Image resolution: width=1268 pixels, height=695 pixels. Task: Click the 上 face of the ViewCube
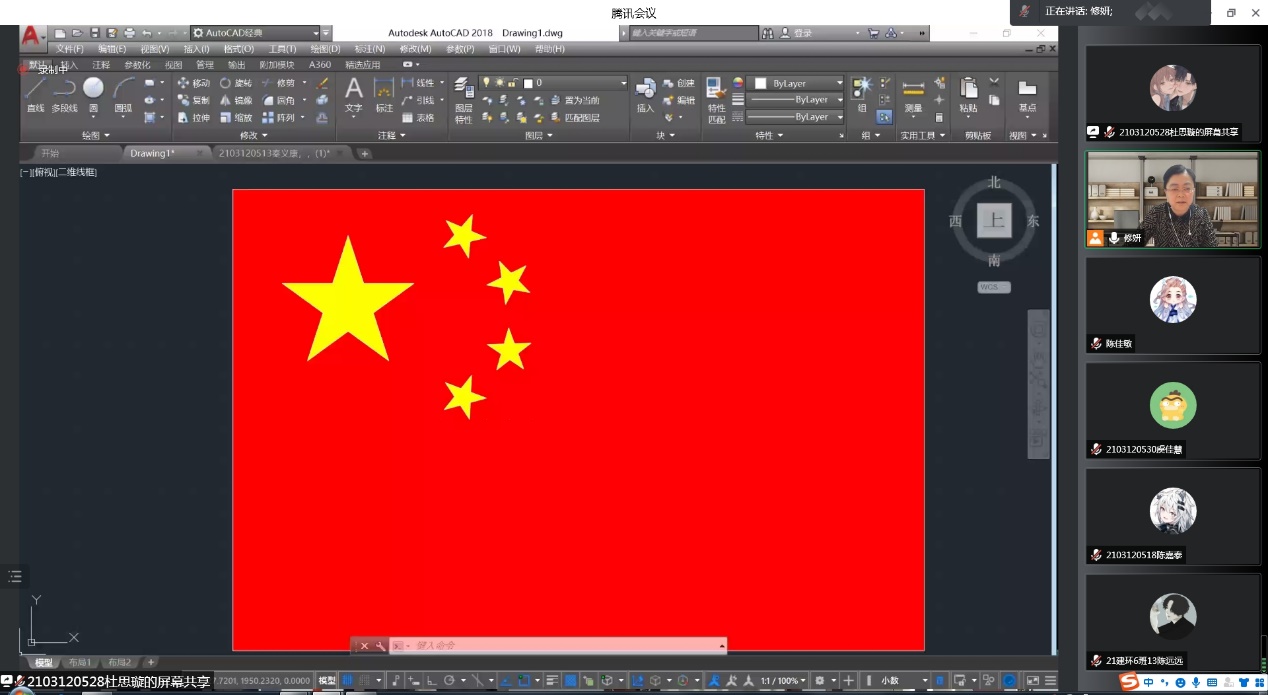994,221
